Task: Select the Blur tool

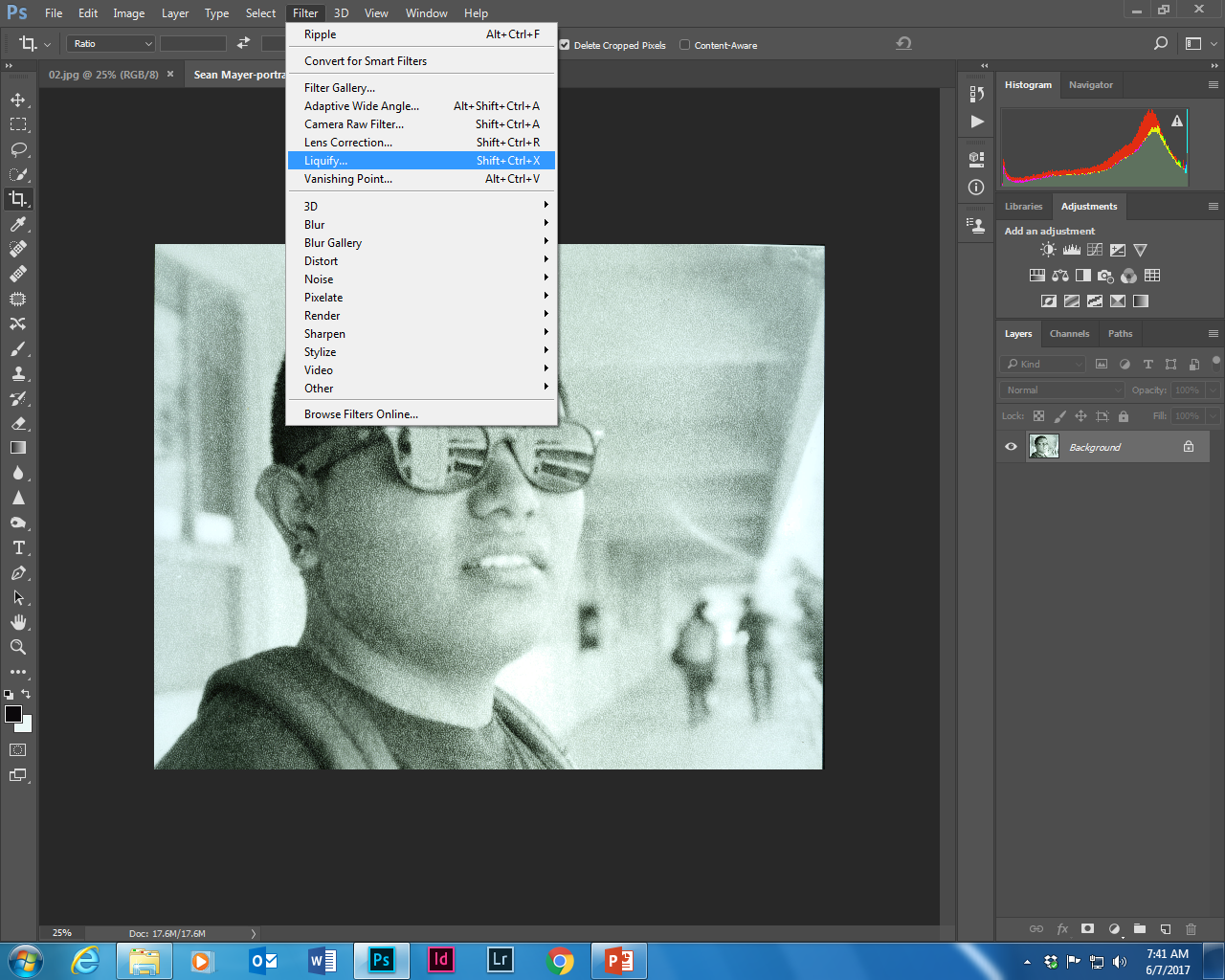Action: pyautogui.click(x=18, y=473)
